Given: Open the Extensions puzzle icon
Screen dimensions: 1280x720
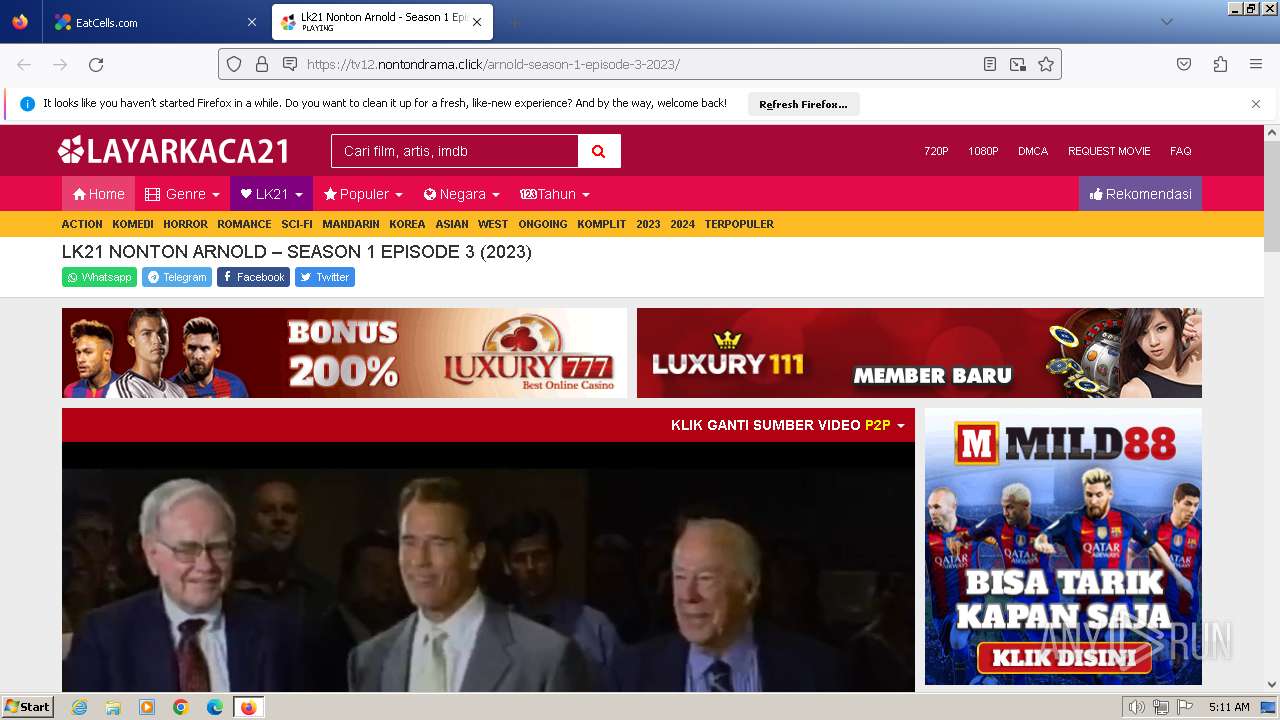Looking at the screenshot, I should point(1220,64).
